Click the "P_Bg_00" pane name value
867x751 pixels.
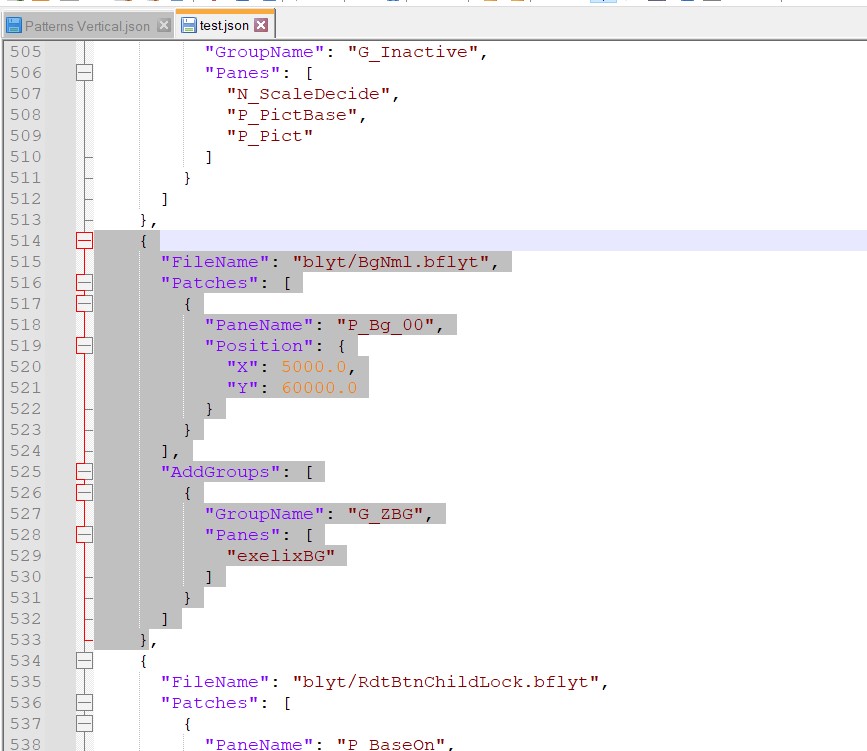click(x=385, y=325)
